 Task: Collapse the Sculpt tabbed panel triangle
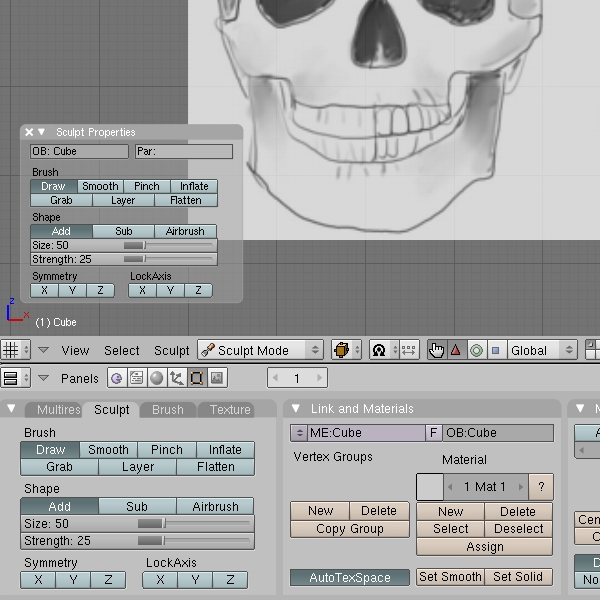(11, 409)
